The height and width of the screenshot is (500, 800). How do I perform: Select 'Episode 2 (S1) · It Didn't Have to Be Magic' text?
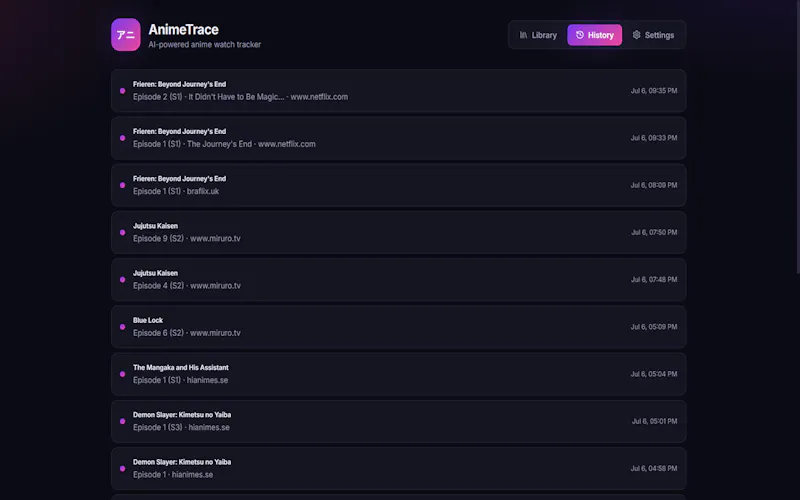(x=209, y=97)
